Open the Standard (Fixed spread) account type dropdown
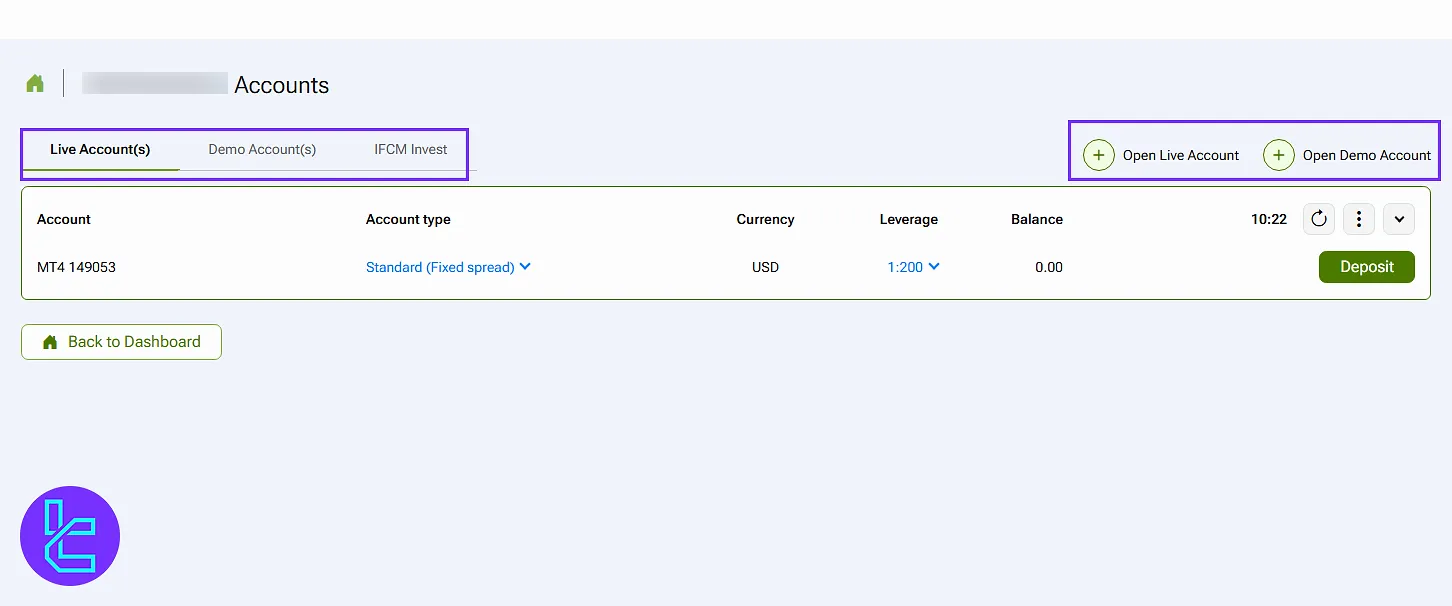 pos(448,267)
